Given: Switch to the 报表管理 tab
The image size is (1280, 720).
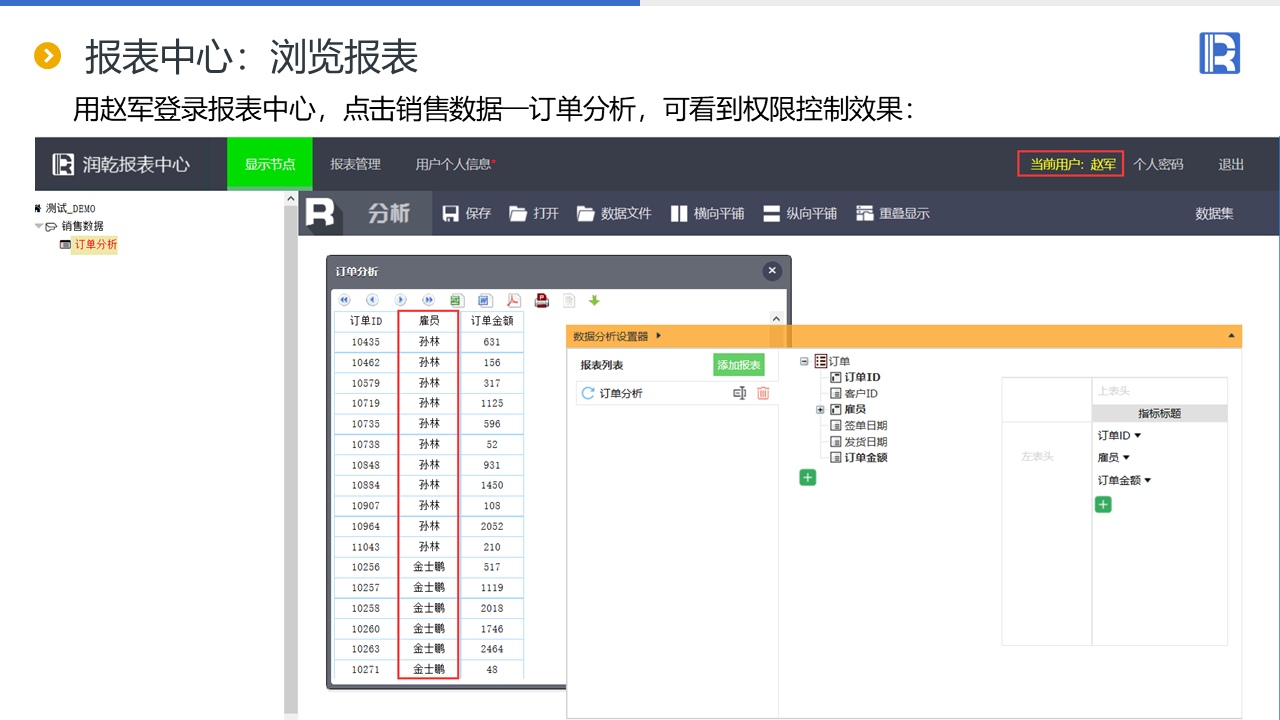Looking at the screenshot, I should 355,164.
